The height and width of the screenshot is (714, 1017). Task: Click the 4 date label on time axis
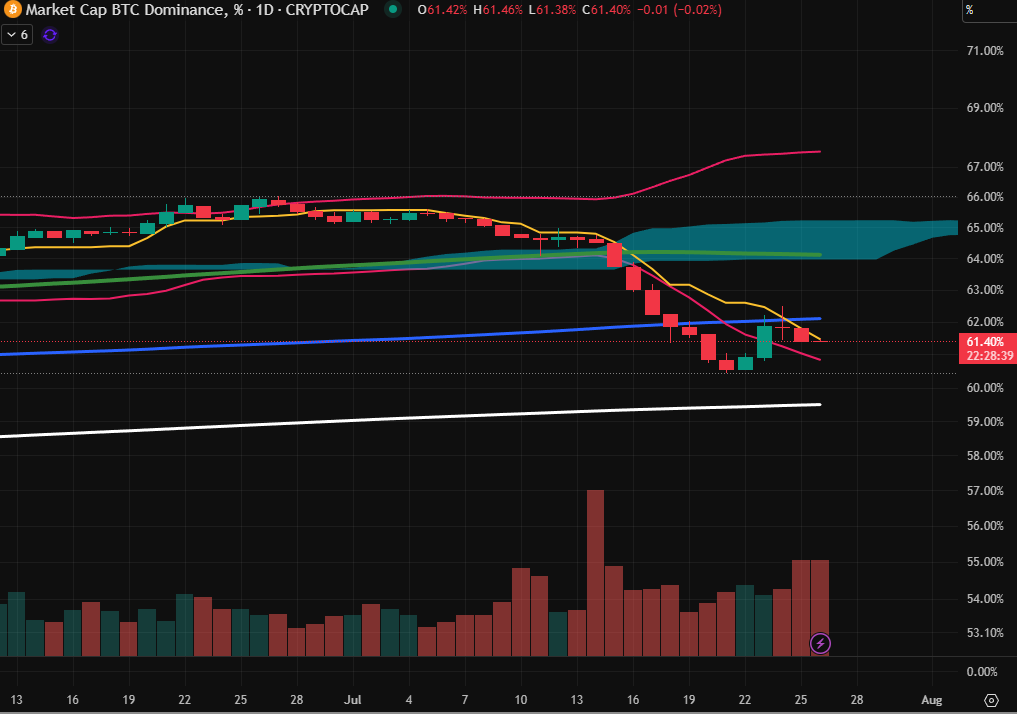[x=409, y=700]
